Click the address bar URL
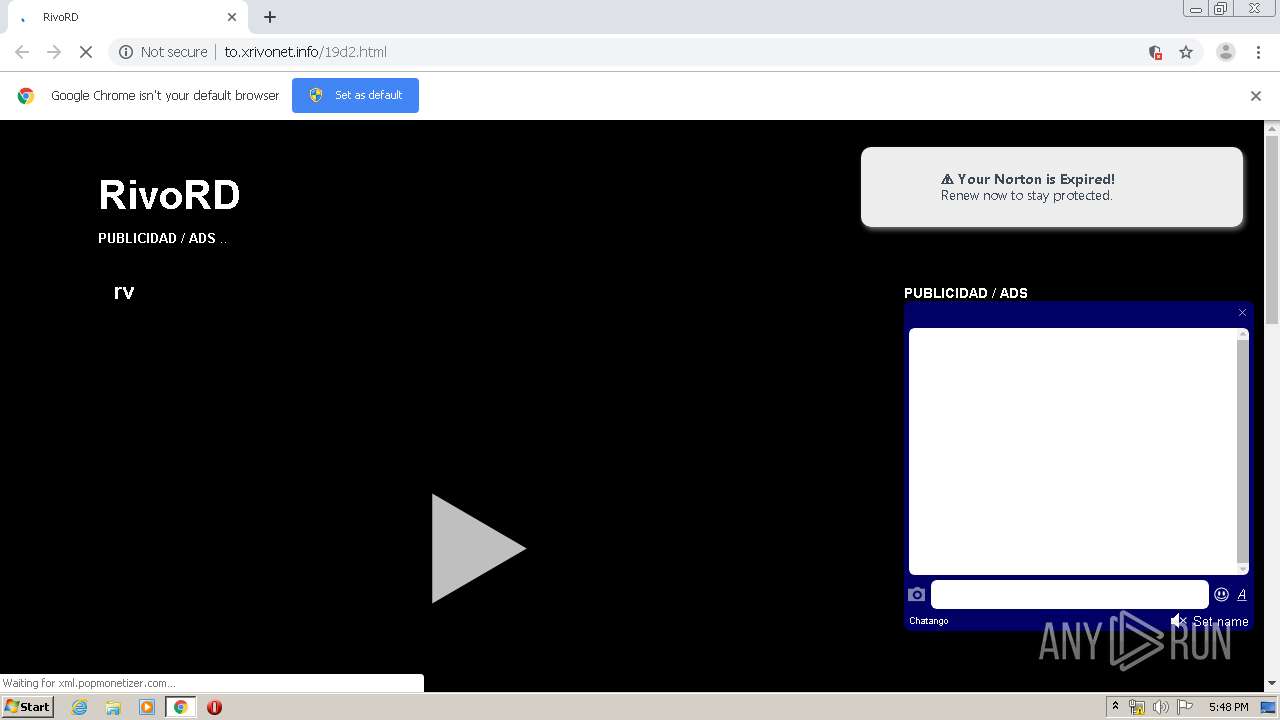Screen dimensions: 1280x720 305,52
